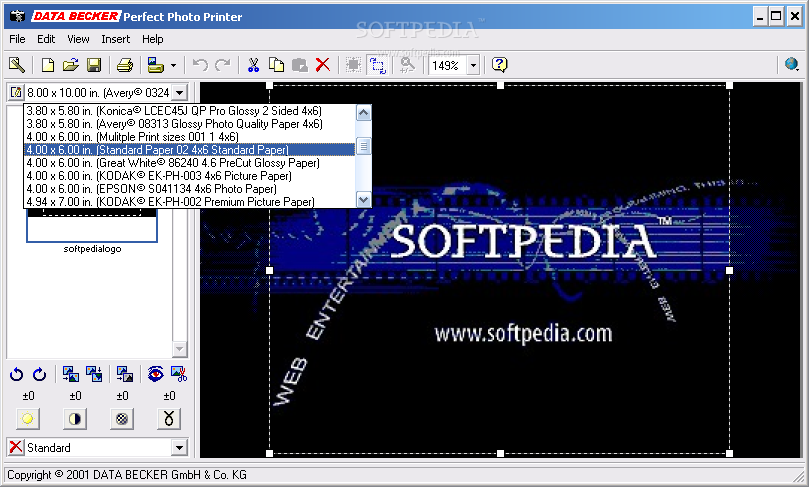This screenshot has width=809, height=487.
Task: Open the Insert menu
Action: tap(116, 39)
